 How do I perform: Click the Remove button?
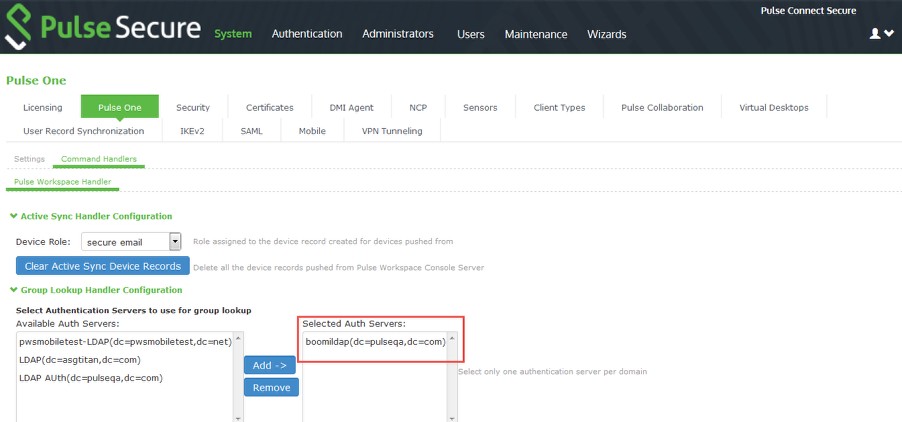pyautogui.click(x=272, y=388)
